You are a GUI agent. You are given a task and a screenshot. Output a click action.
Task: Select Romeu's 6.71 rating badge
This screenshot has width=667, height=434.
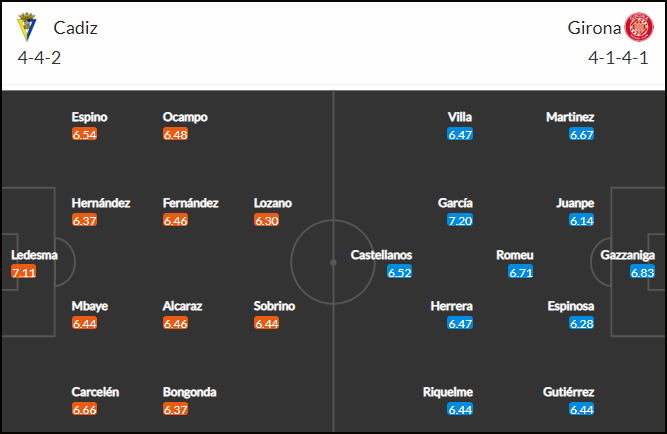(x=521, y=272)
